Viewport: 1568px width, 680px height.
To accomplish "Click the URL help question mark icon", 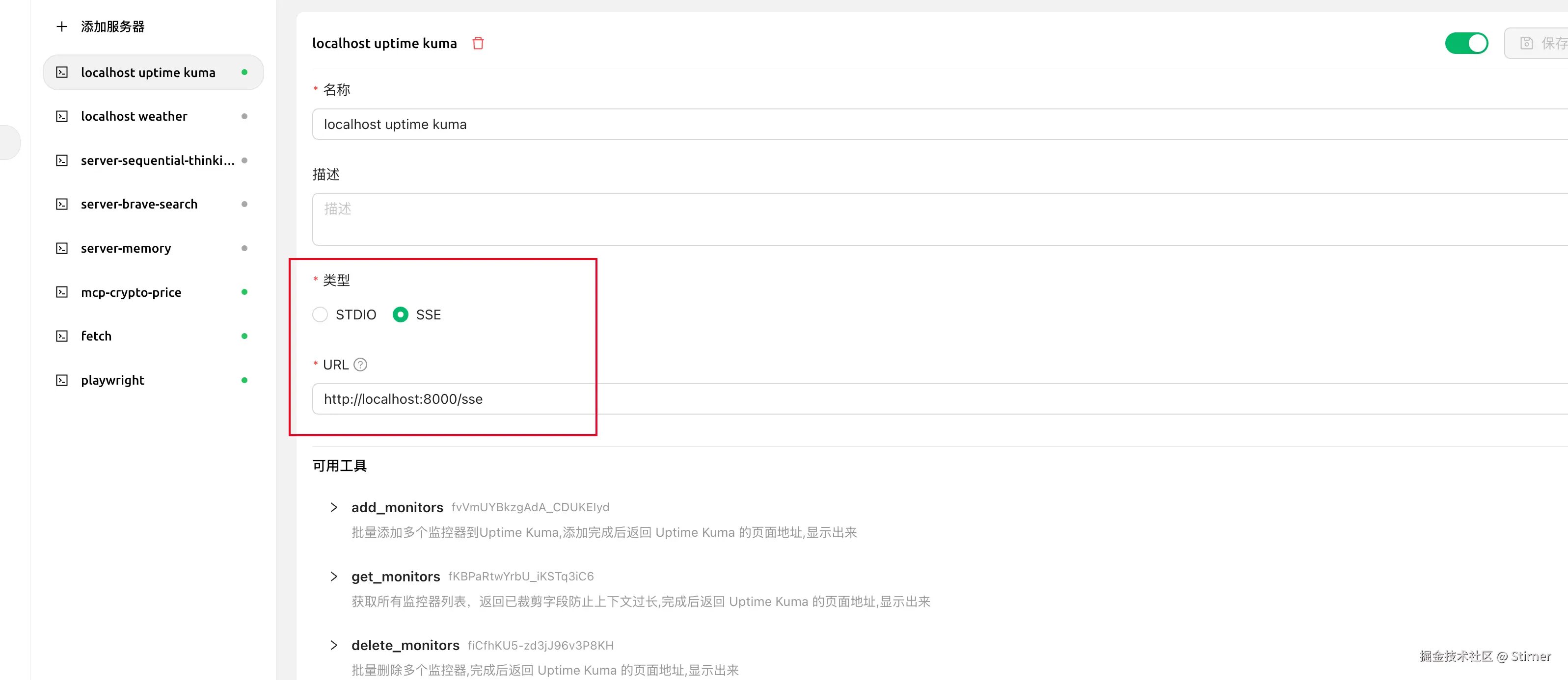I will (x=360, y=365).
